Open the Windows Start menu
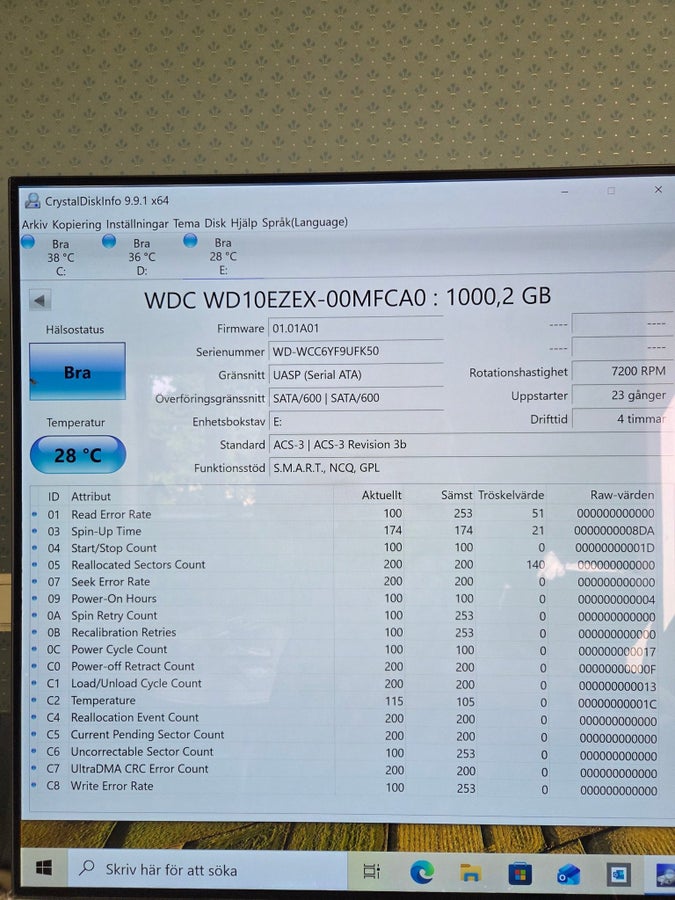 tap(44, 868)
